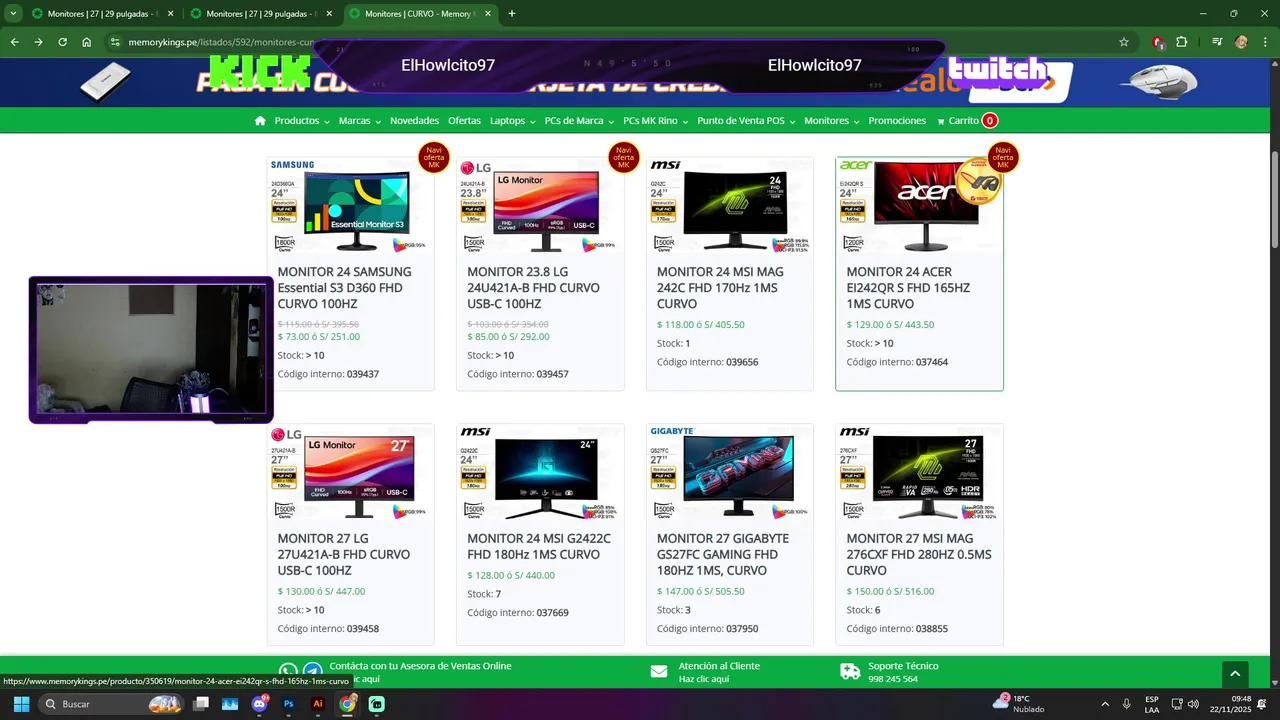1280x720 pixels.
Task: Open the Novedades section
Action: click(414, 120)
